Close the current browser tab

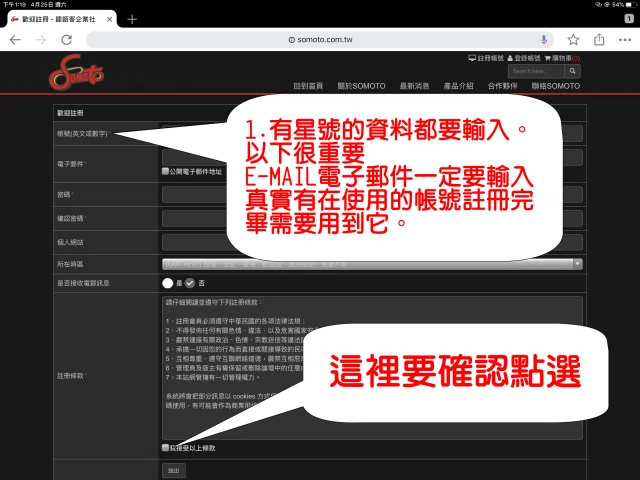(x=109, y=19)
